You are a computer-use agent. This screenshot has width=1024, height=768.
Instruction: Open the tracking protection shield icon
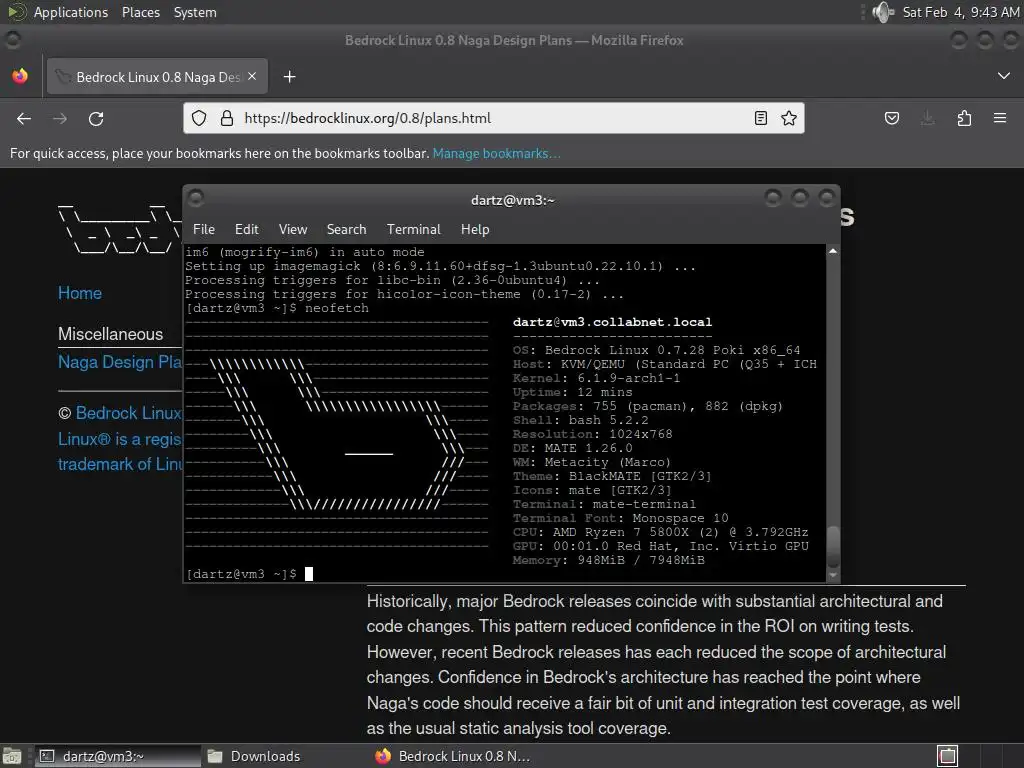click(199, 118)
